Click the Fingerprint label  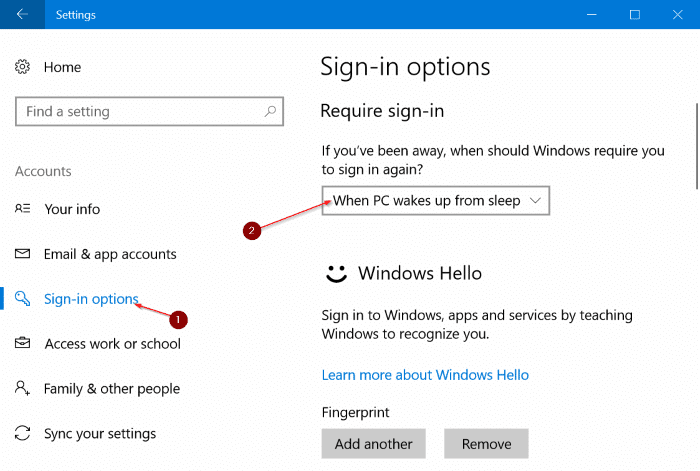point(355,413)
